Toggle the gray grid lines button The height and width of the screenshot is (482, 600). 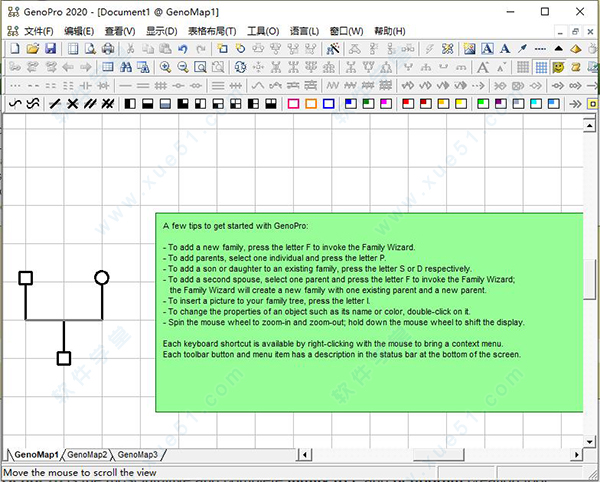pos(523,67)
